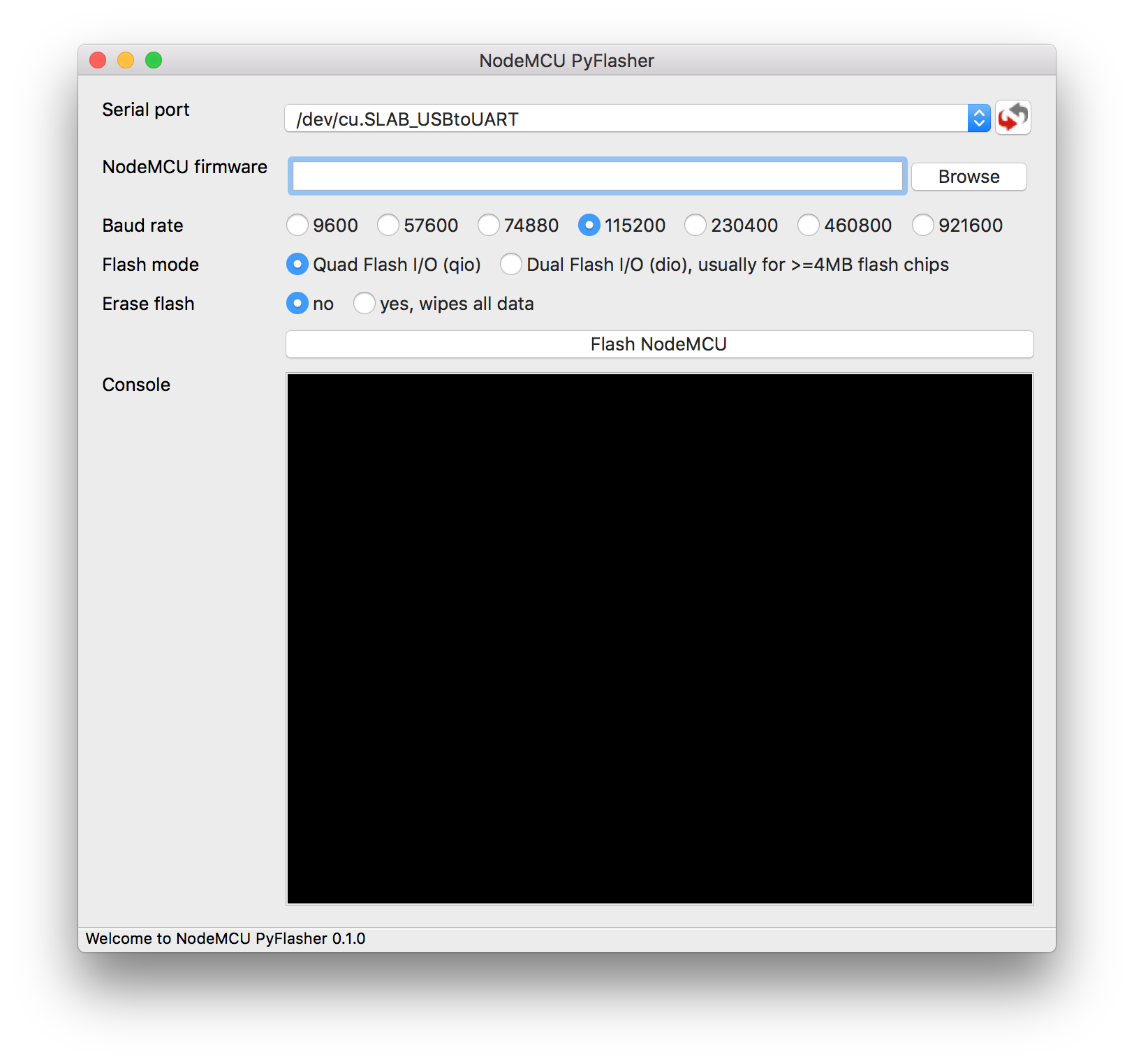The height and width of the screenshot is (1064, 1134).
Task: Click the NodeMCU firmware label
Action: pos(185,167)
